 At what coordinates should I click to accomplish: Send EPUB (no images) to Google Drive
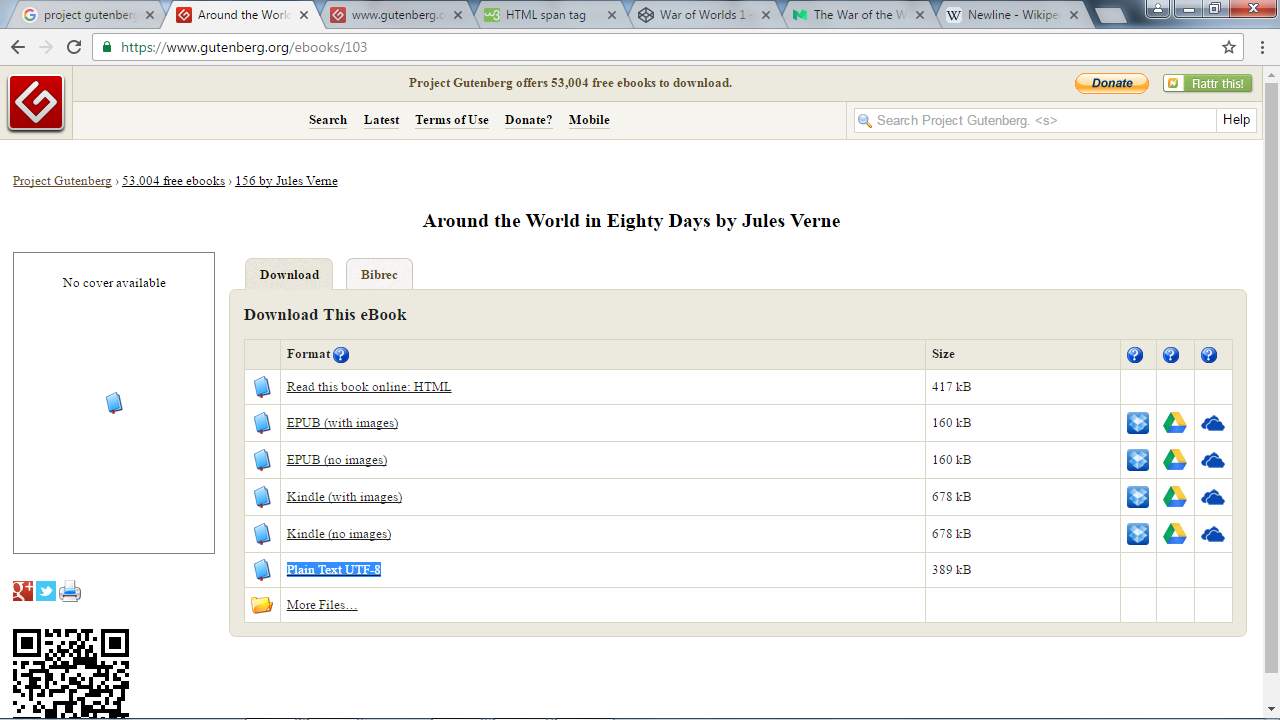pos(1175,460)
